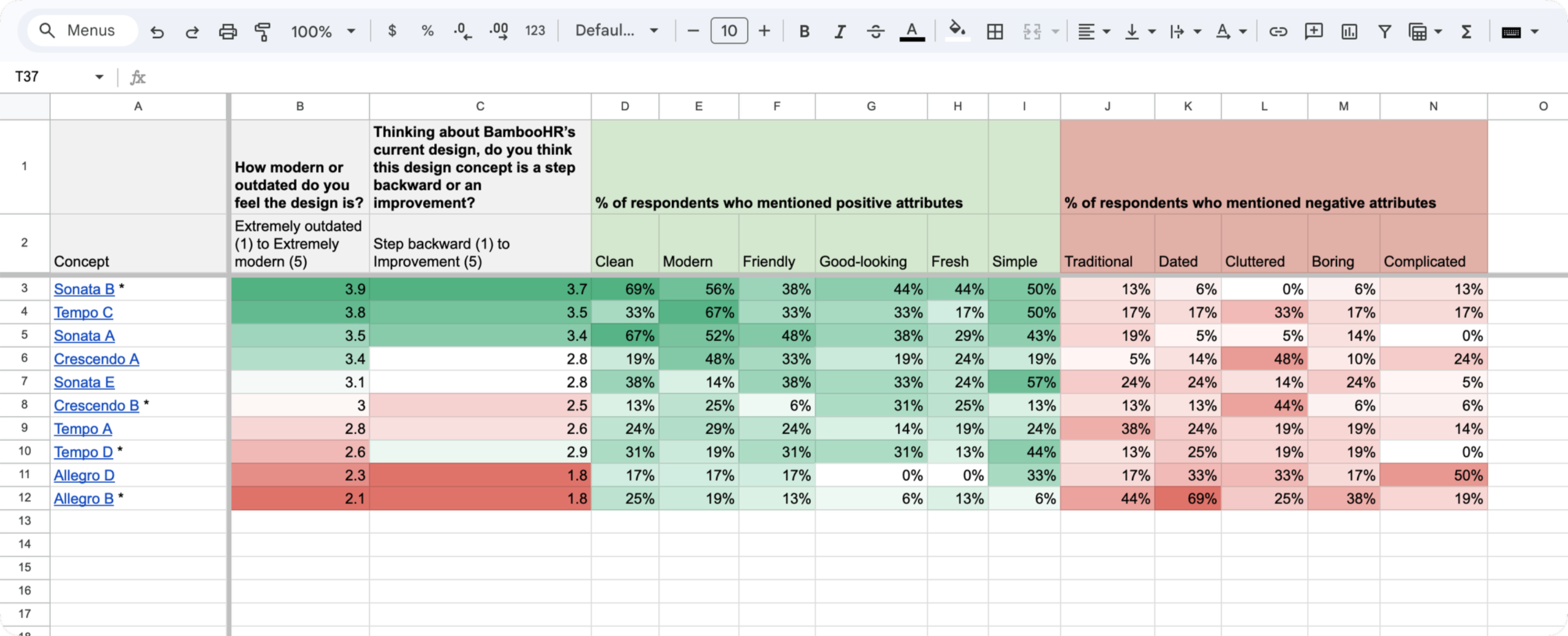Screen dimensions: 1568x636
Task: Open the Tempo A link
Action: pos(83,428)
